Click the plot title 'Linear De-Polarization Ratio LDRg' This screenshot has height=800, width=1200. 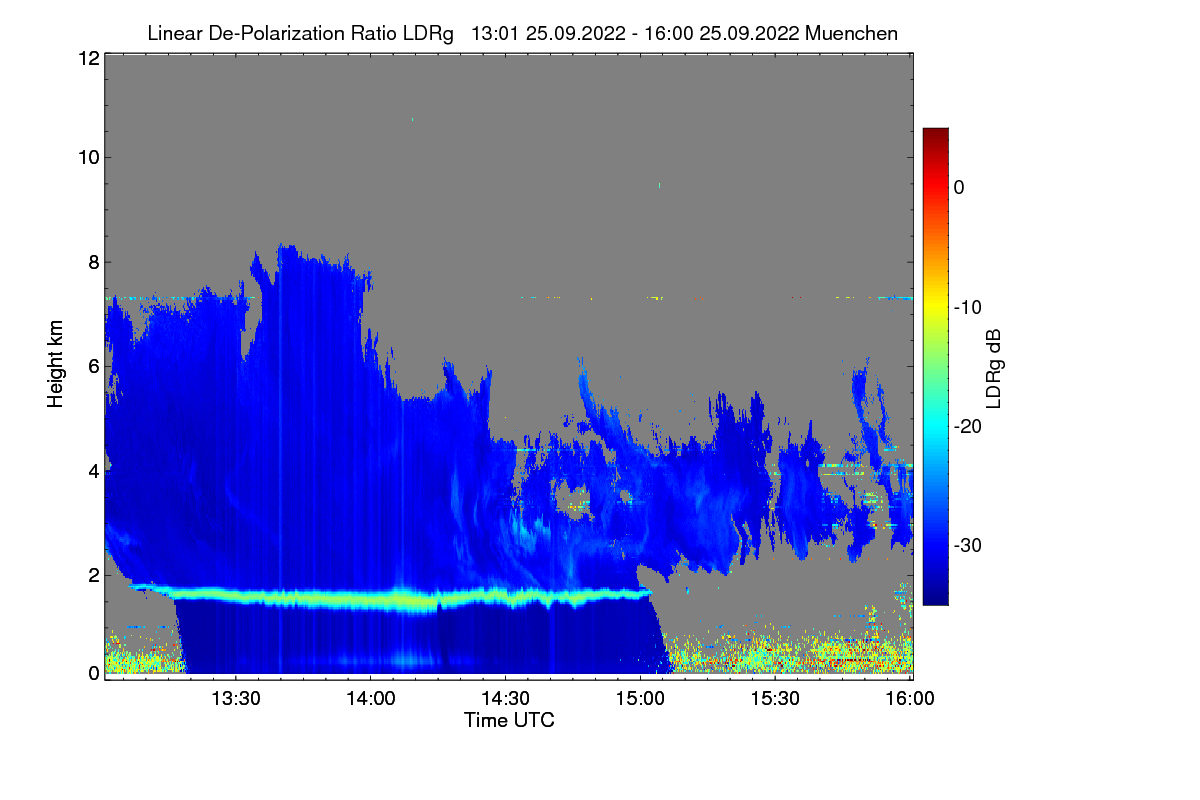pyautogui.click(x=300, y=33)
